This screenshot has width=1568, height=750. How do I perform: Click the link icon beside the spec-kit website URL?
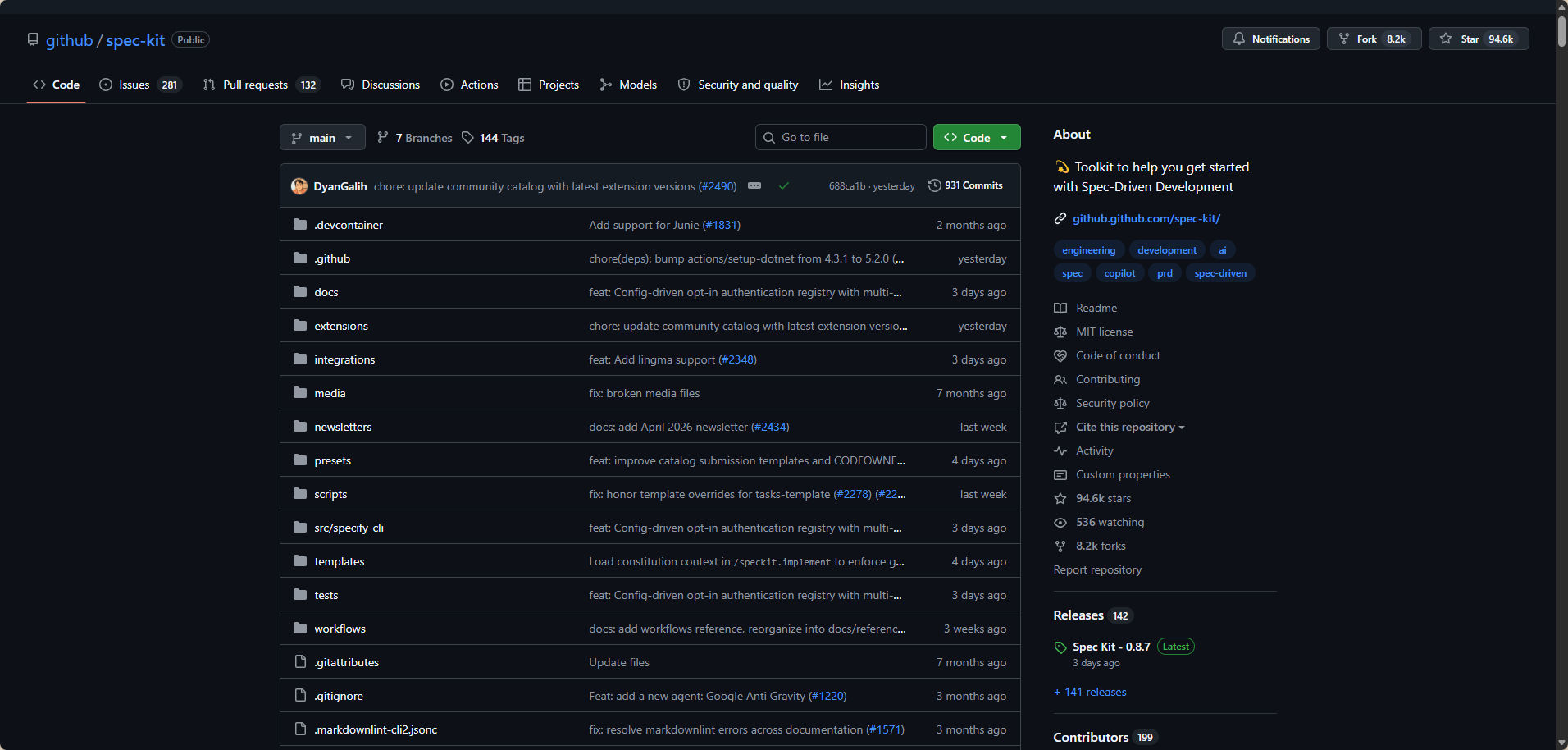[1060, 218]
